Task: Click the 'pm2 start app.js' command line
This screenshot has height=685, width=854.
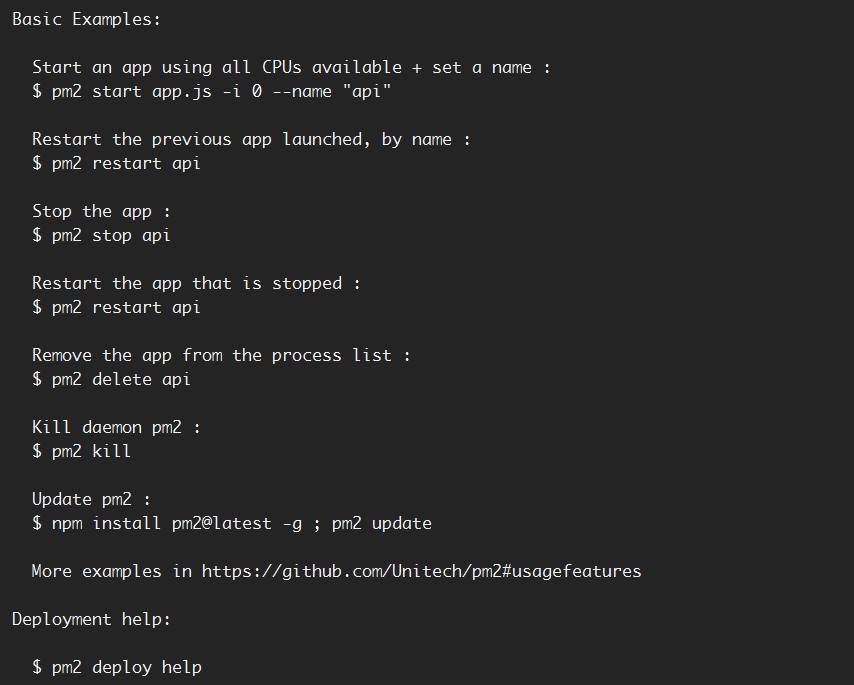Action: 211,91
